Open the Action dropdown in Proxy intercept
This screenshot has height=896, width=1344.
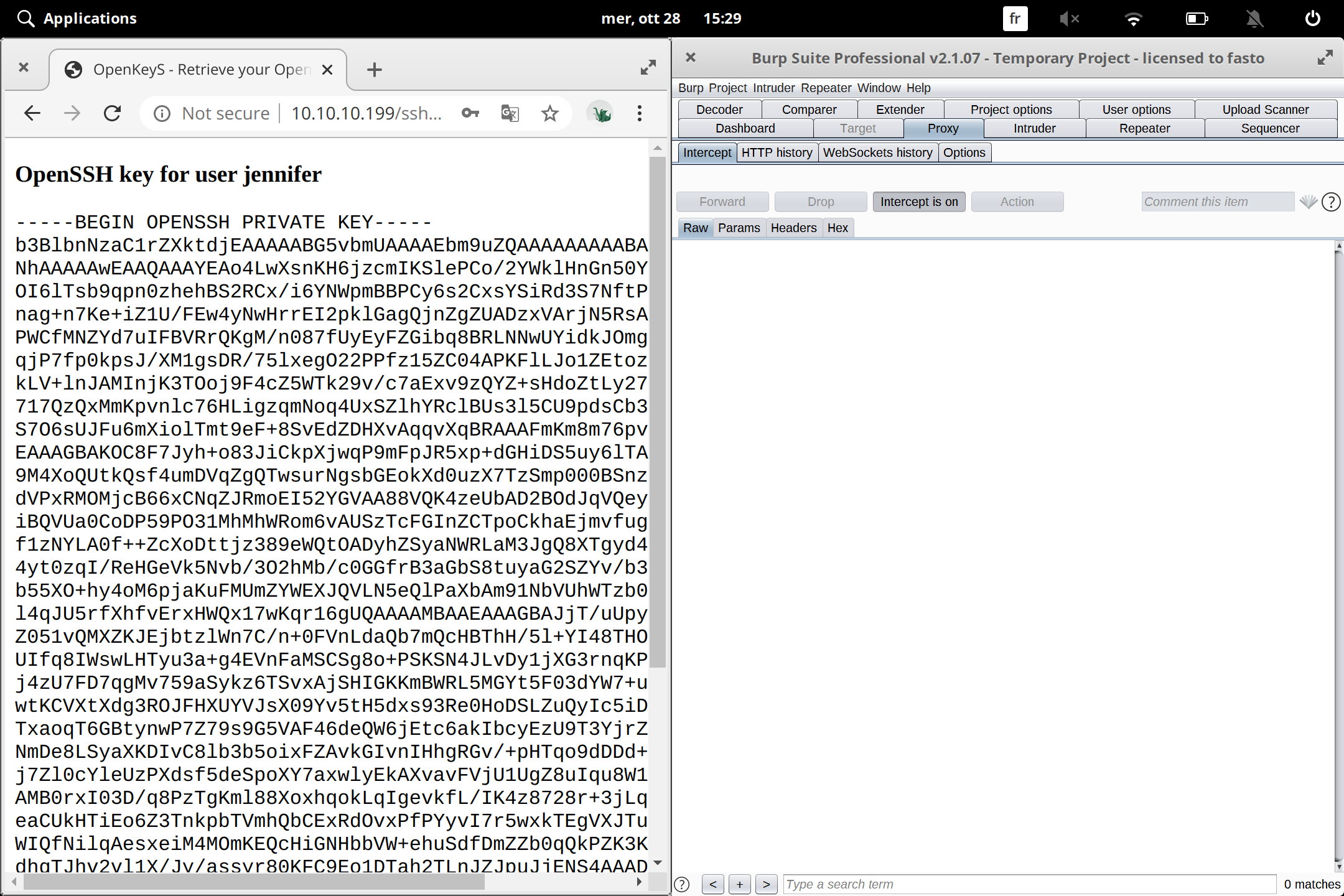coord(1017,201)
